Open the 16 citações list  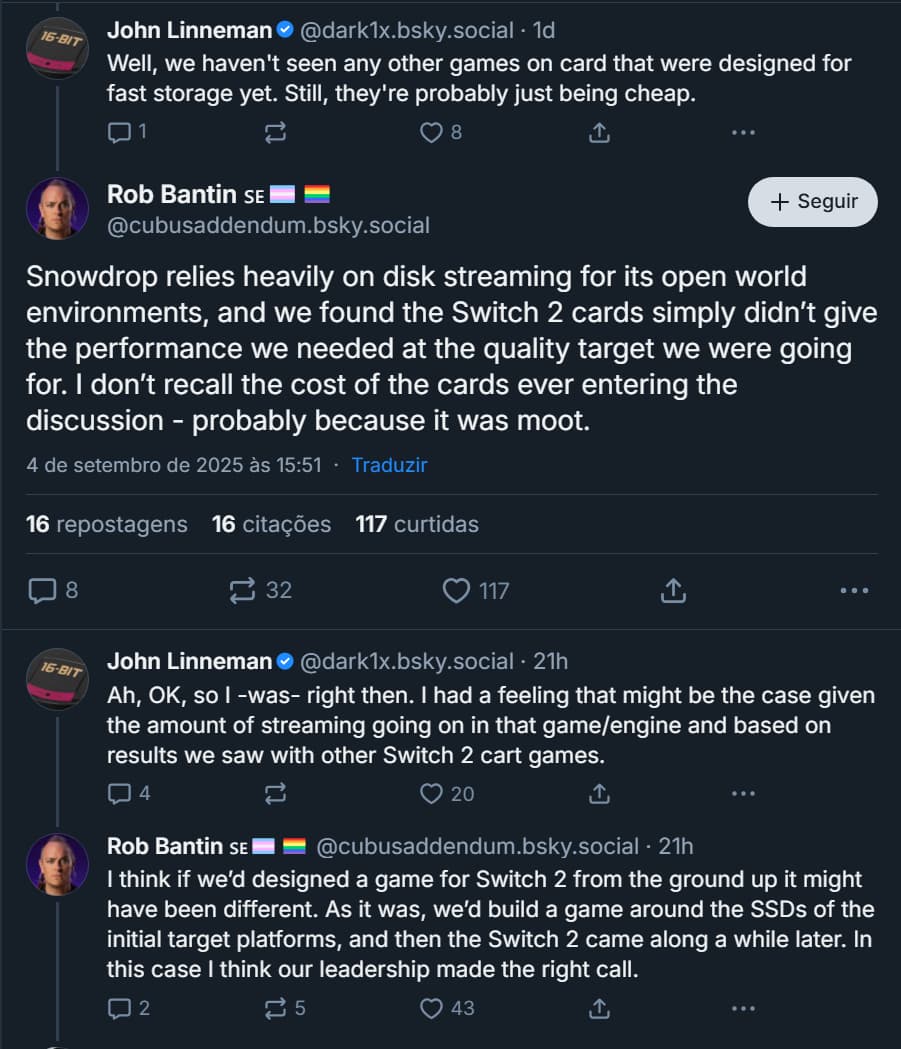click(x=271, y=524)
